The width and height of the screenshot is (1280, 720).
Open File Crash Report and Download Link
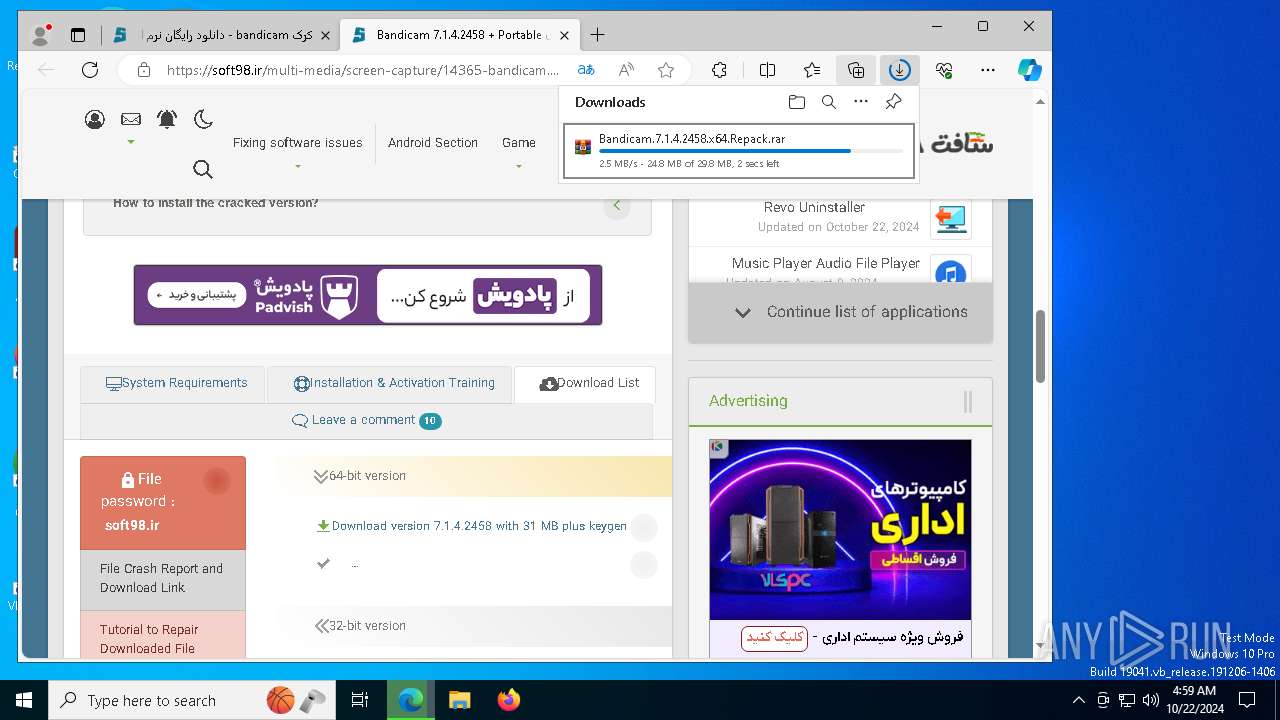coord(163,578)
